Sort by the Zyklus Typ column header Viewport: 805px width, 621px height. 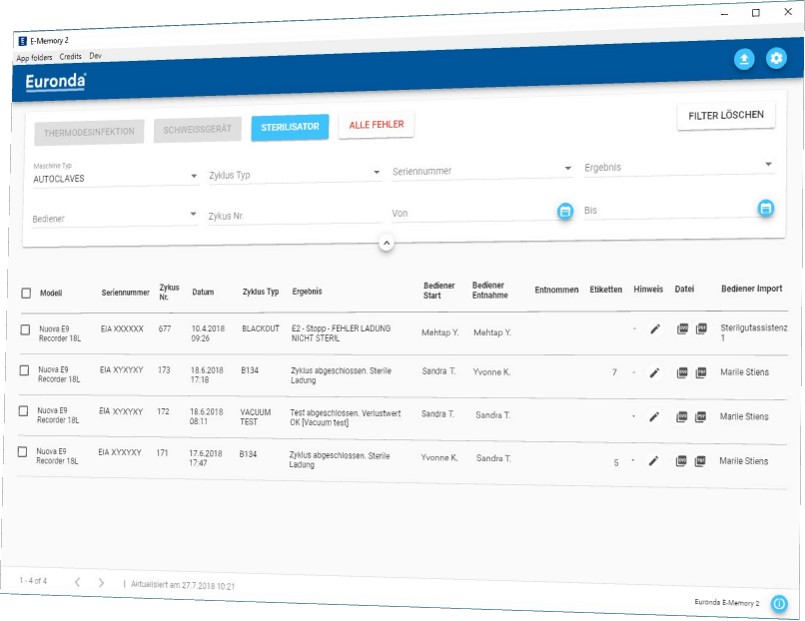(x=261, y=292)
